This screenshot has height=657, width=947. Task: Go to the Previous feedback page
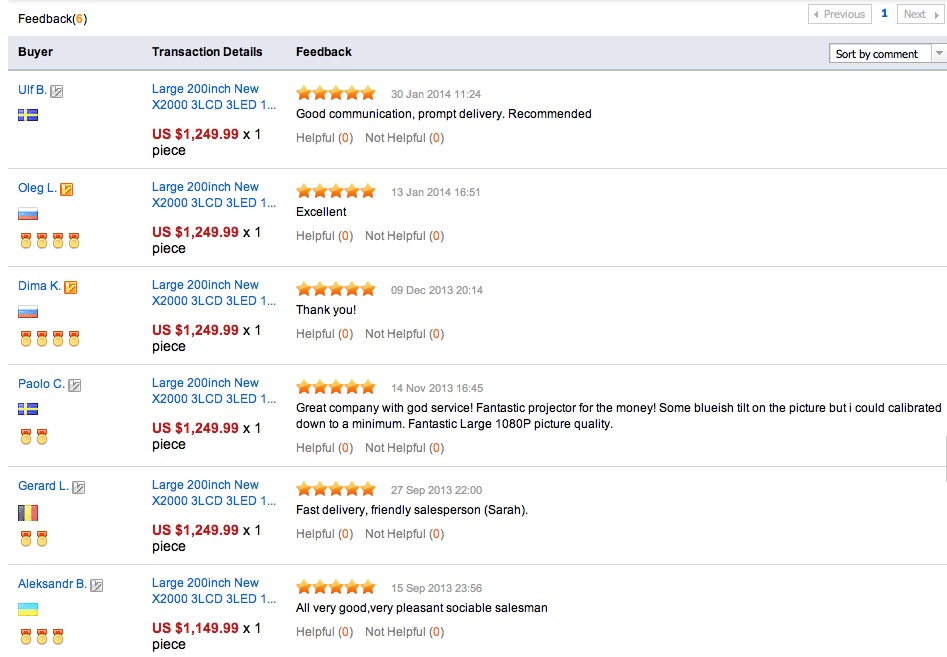click(838, 14)
